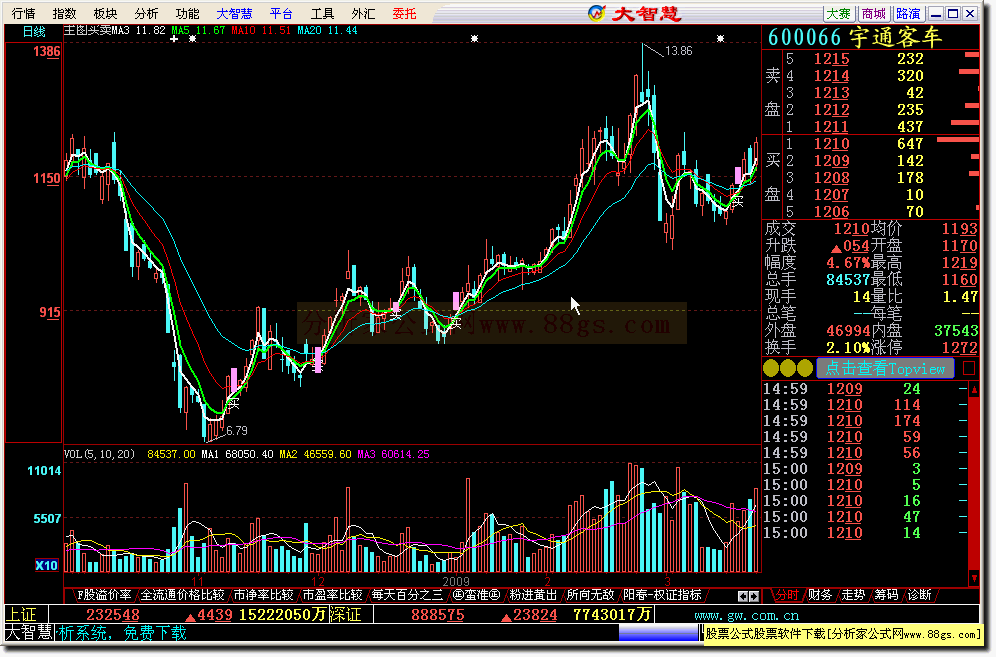Screen dimensions: 996x657
Task: Open the 分析 menu
Action: (x=146, y=13)
